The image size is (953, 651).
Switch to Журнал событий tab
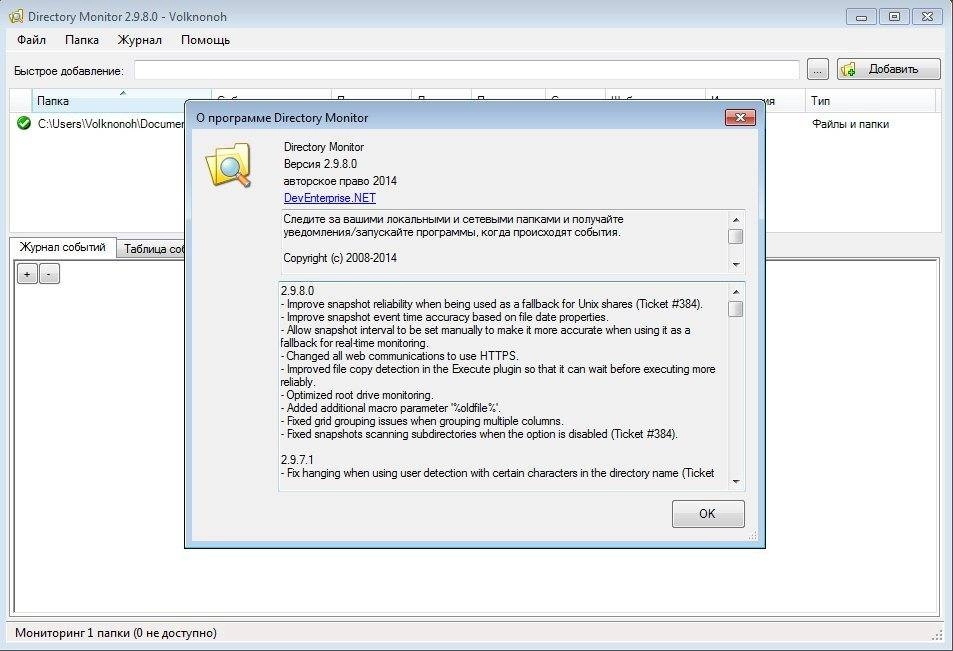tap(63, 247)
